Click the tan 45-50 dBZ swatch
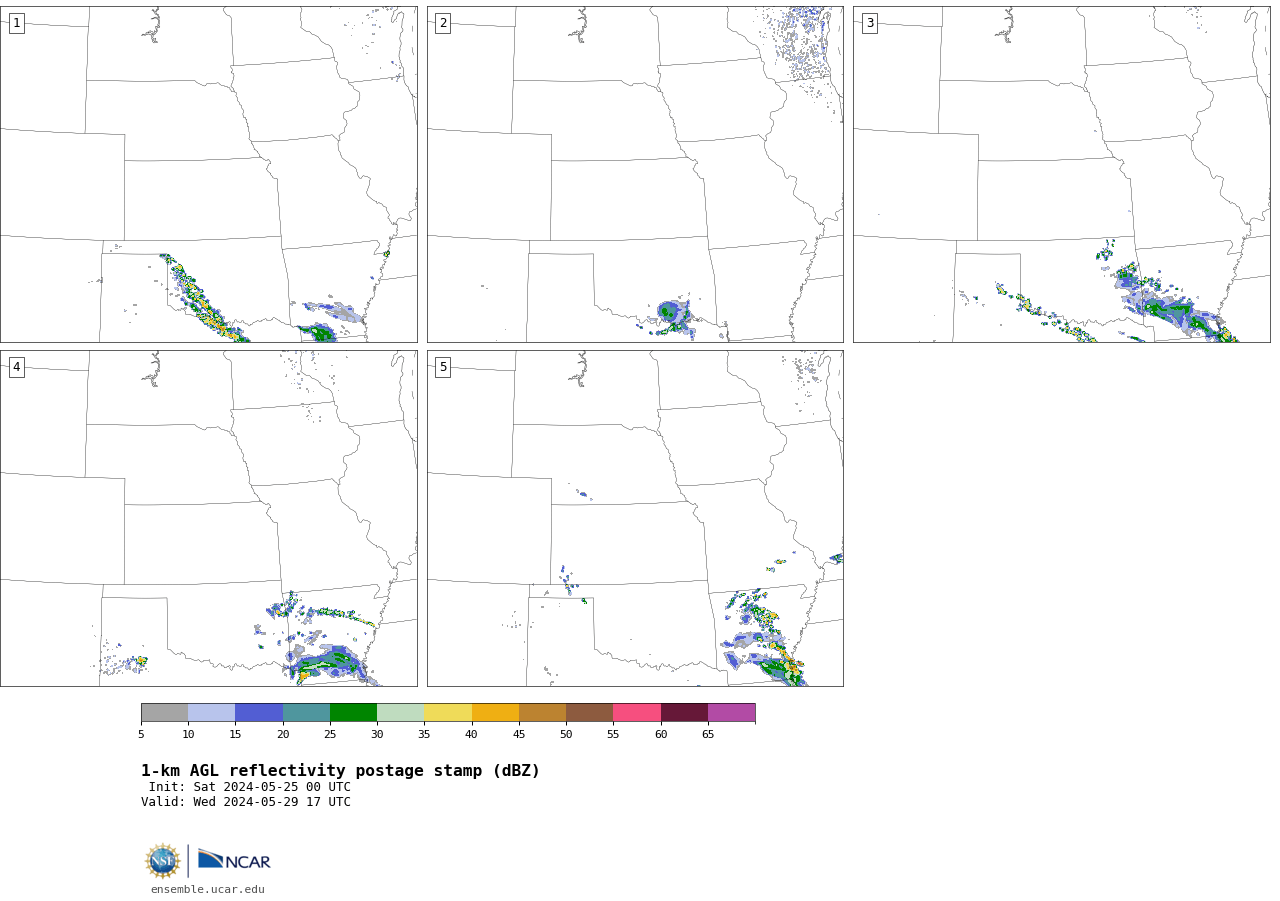The height and width of the screenshot is (901, 1280). 542,713
